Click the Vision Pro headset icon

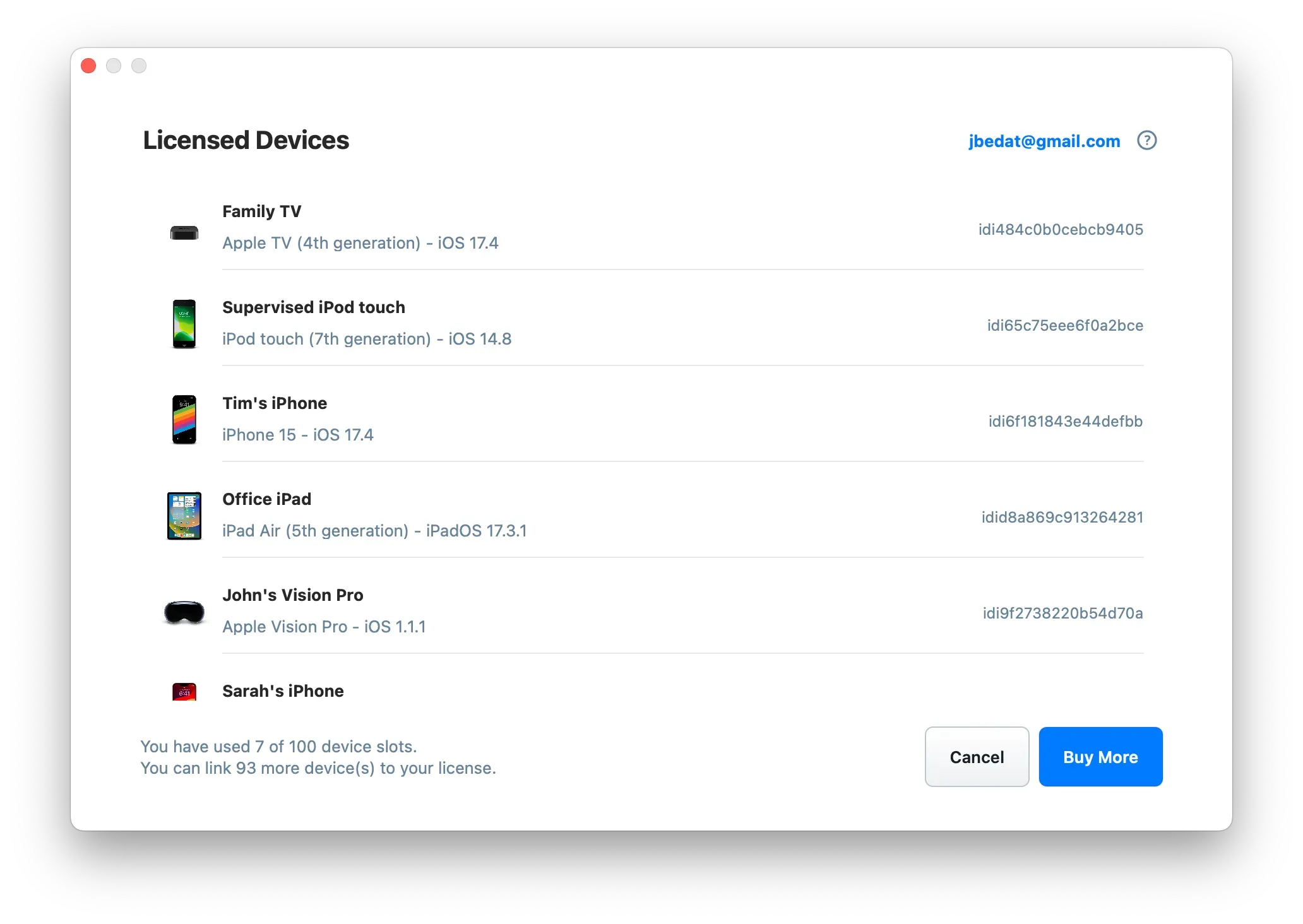[184, 612]
